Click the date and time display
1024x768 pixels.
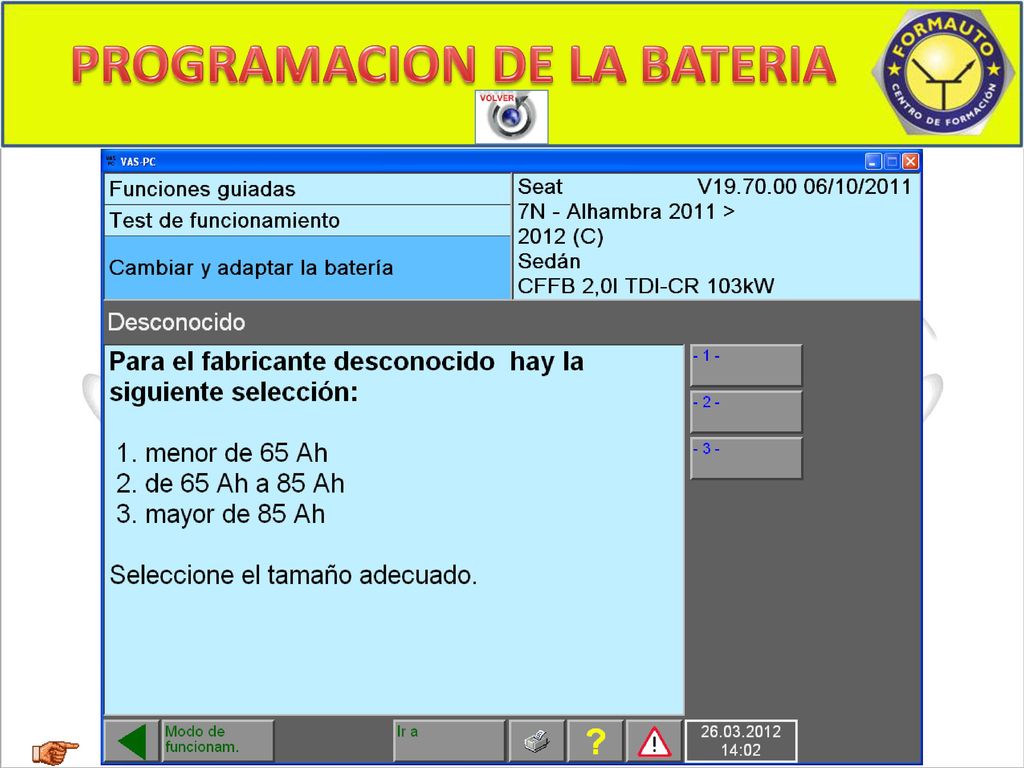(741, 741)
